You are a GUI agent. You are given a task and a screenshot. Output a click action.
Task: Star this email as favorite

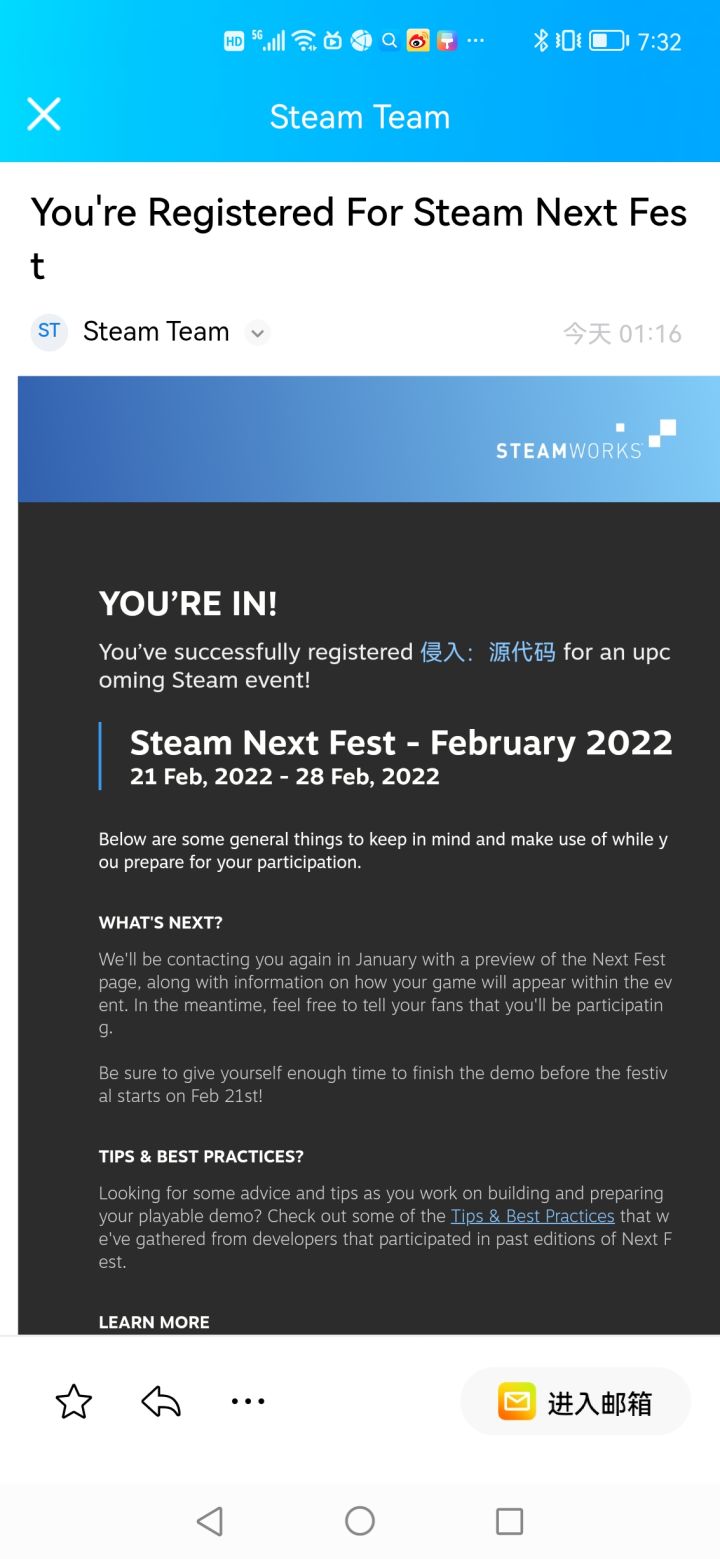click(73, 1402)
